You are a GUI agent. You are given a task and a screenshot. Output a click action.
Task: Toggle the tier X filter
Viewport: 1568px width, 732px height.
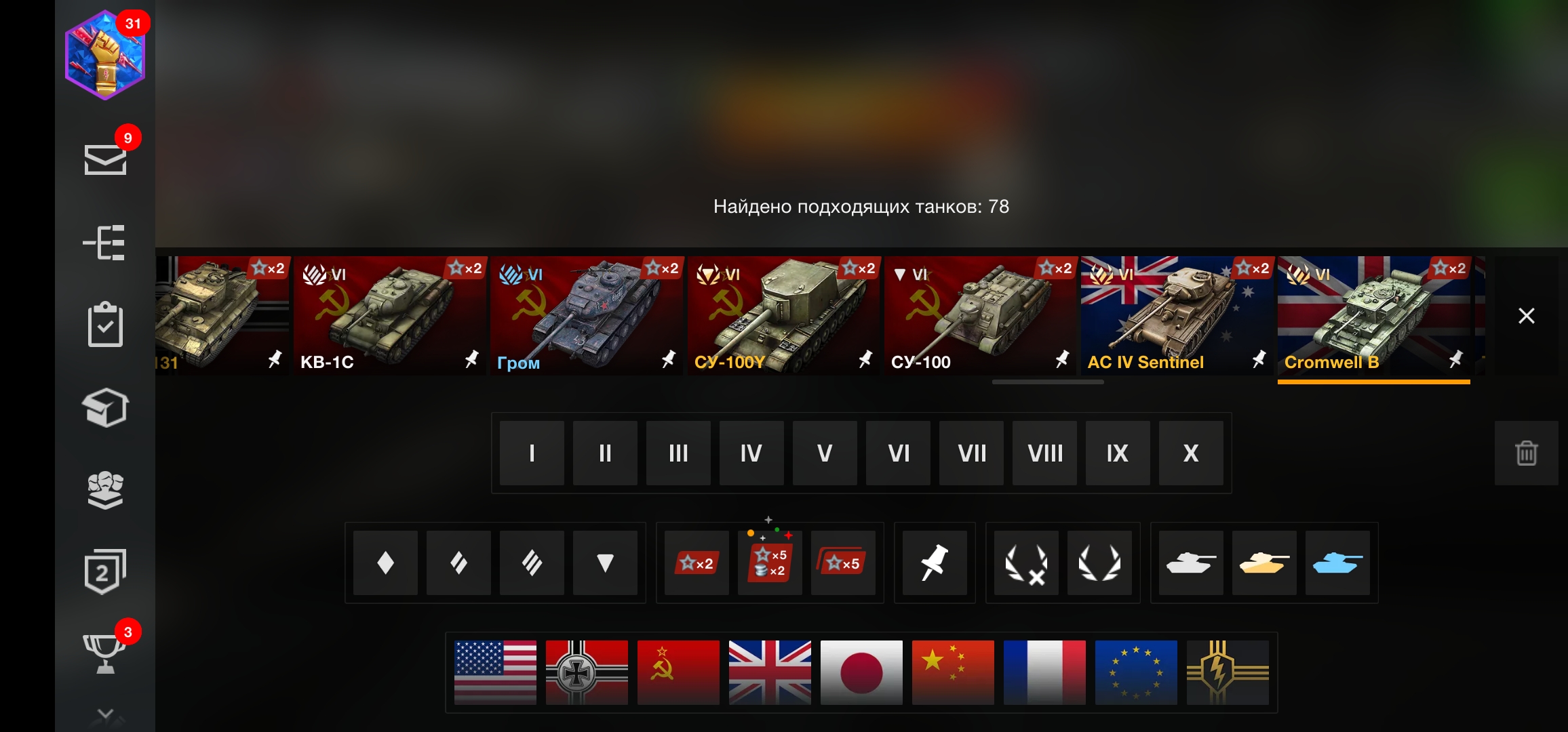(1191, 453)
